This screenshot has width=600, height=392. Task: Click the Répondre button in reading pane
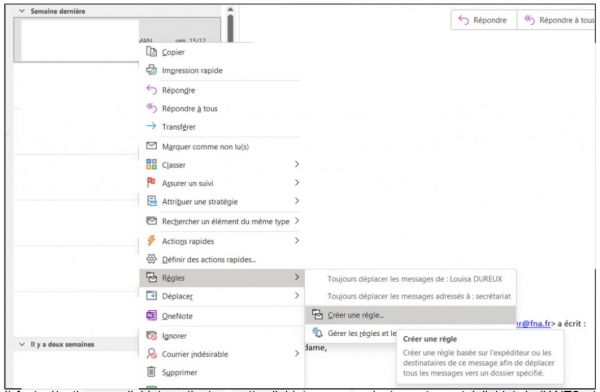484,20
